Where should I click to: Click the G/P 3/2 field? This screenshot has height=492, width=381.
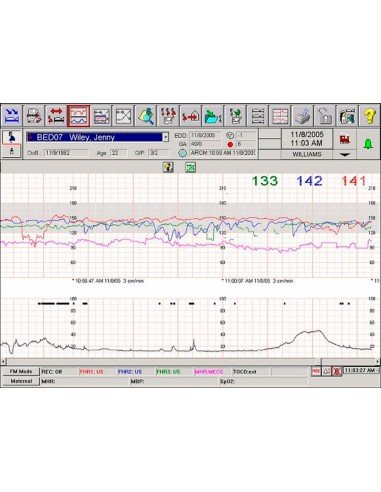pos(158,153)
